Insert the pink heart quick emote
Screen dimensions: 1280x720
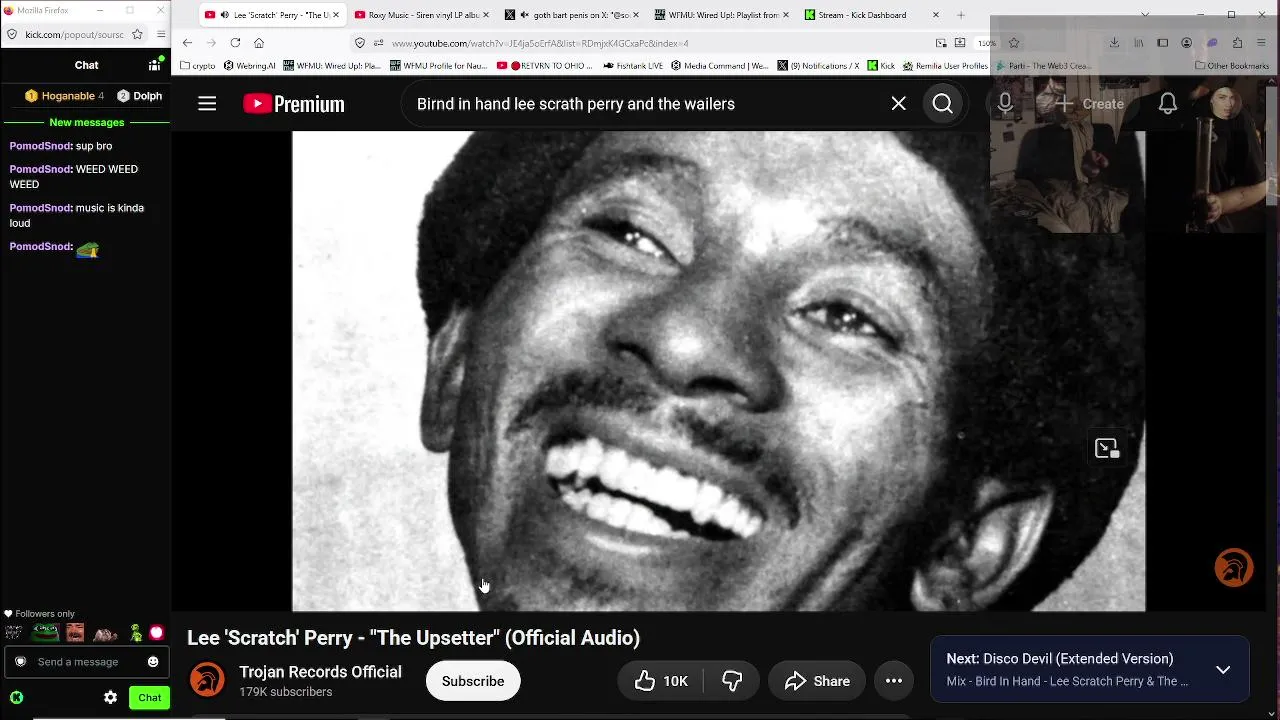click(x=156, y=633)
